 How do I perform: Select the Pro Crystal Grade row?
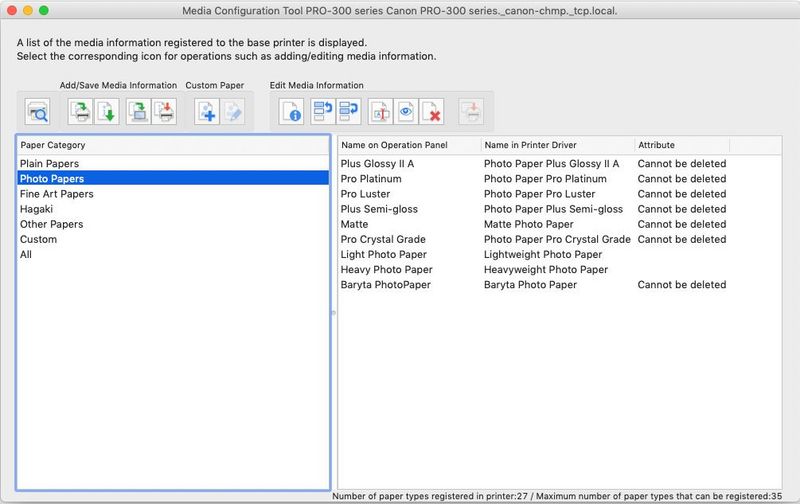coord(560,239)
